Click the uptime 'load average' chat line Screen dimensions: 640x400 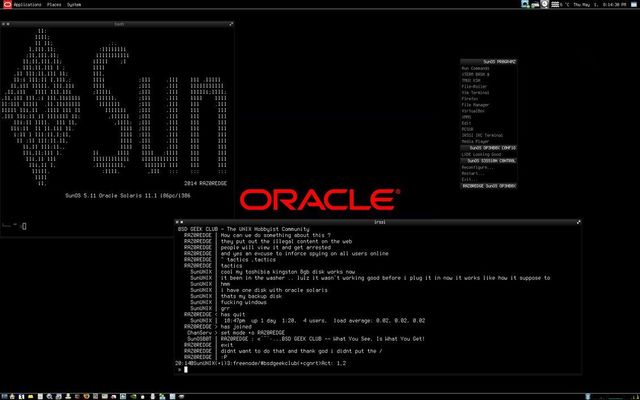click(324, 321)
